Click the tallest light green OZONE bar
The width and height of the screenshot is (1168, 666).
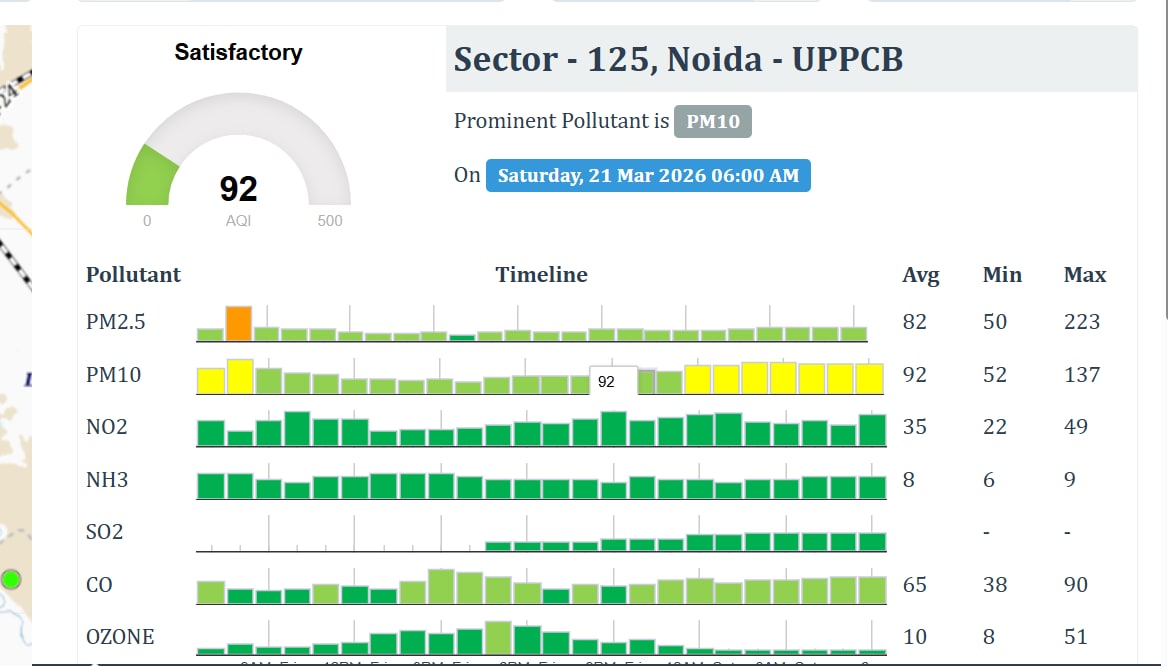pos(498,637)
